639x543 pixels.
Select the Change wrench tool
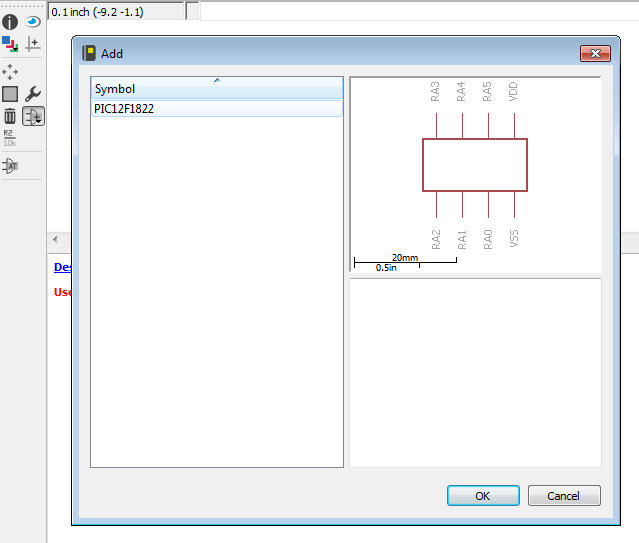tap(33, 94)
